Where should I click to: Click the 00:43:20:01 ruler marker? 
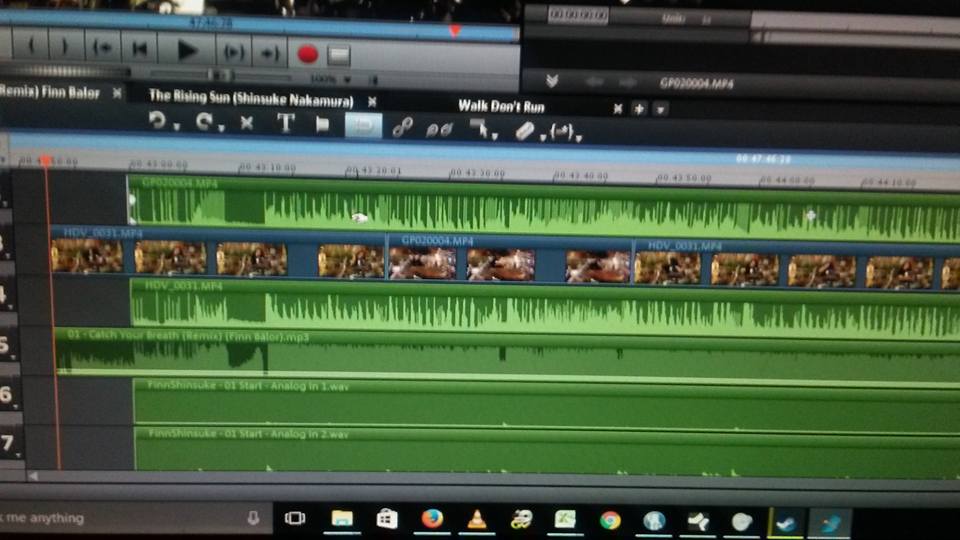[x=373, y=170]
